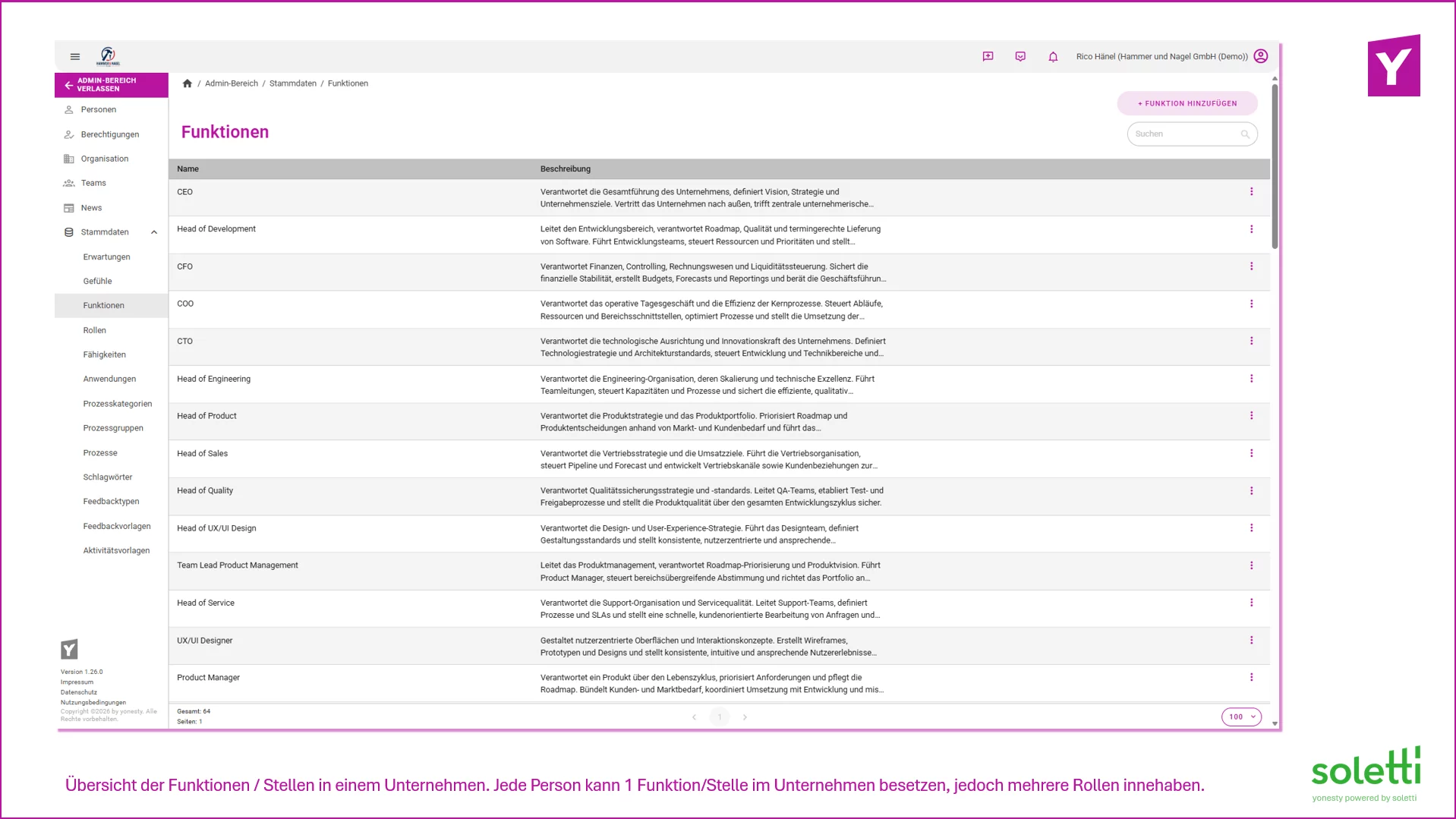Open the three-dot menu for Product Manager
The width and height of the screenshot is (1456, 819).
1251,677
